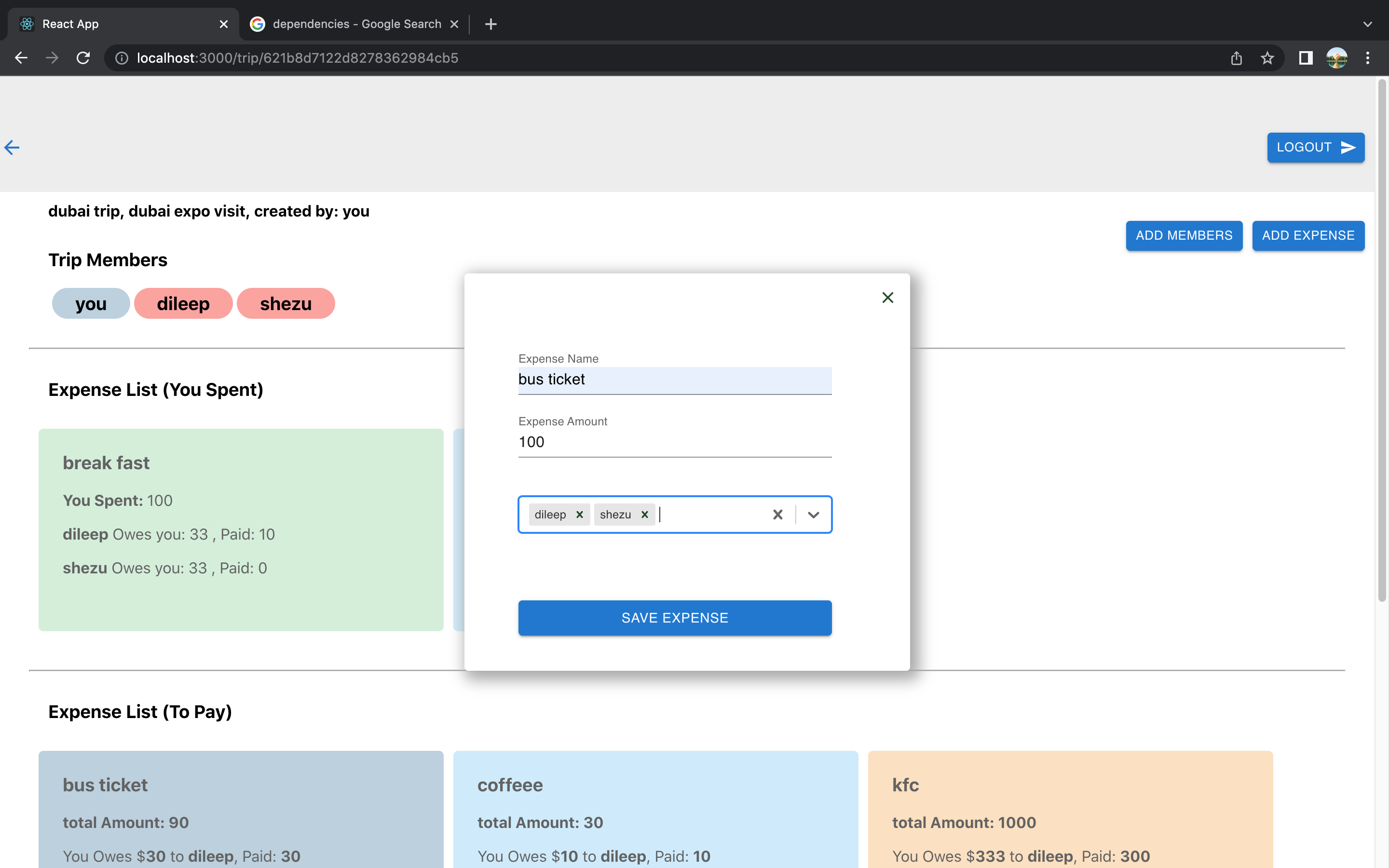The height and width of the screenshot is (868, 1389).
Task: Remove dileep from selected members
Action: [x=580, y=515]
